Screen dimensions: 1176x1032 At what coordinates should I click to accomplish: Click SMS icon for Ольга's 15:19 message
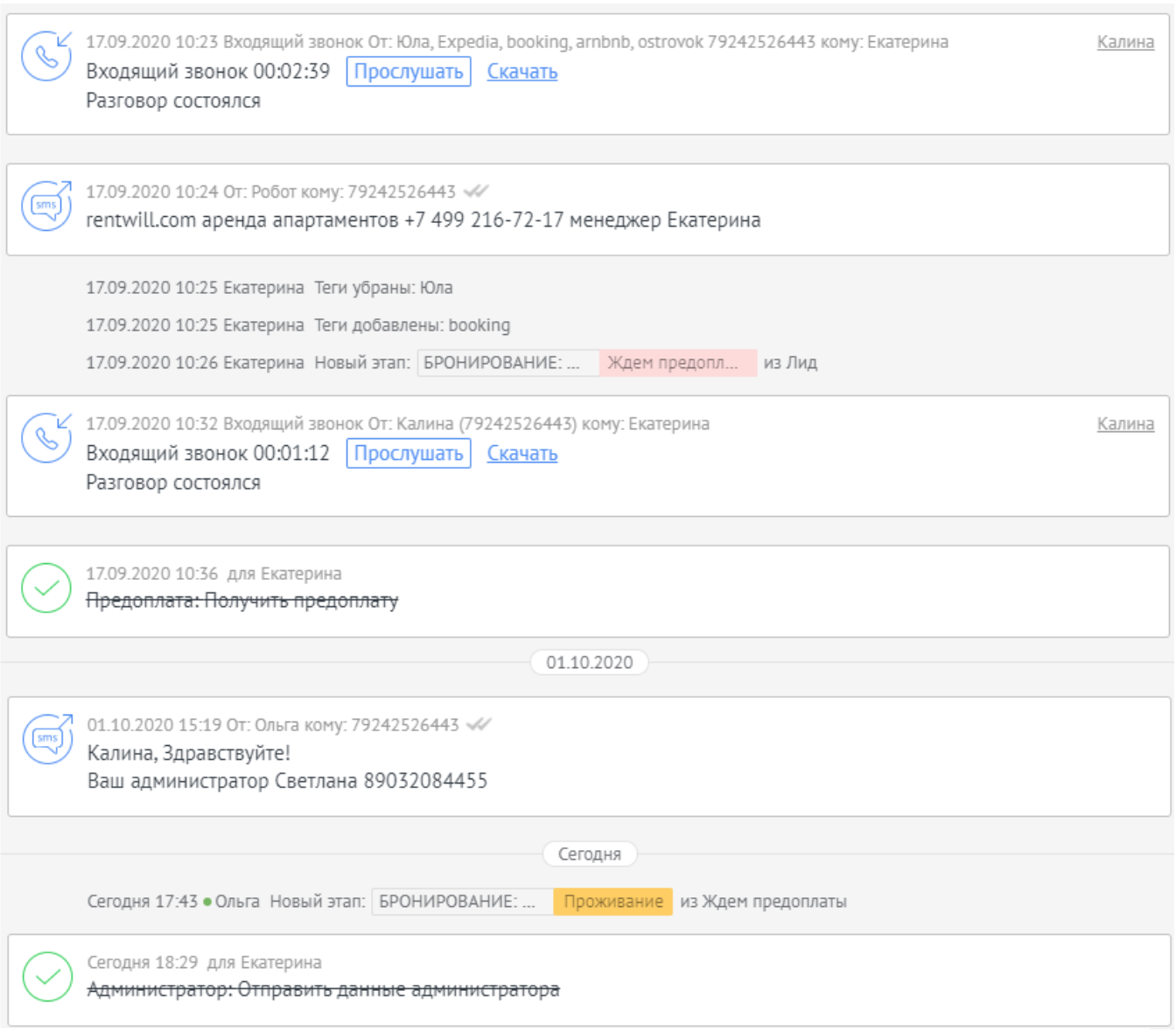(47, 738)
